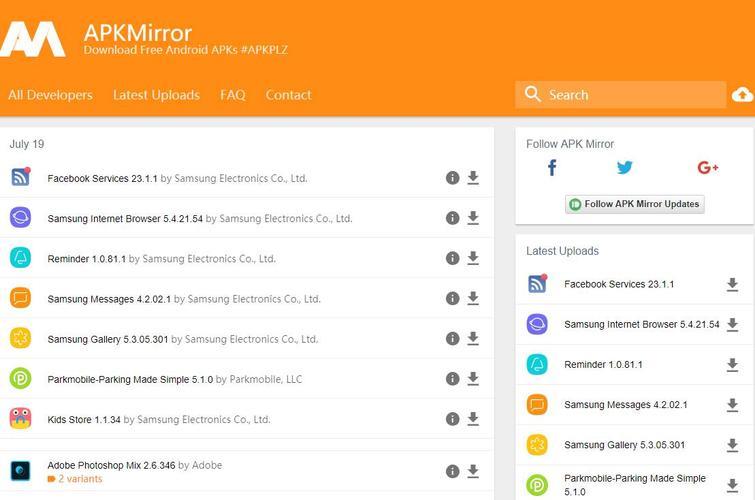This screenshot has width=755, height=500.
Task: Click the search magnifier icon
Action: point(533,94)
